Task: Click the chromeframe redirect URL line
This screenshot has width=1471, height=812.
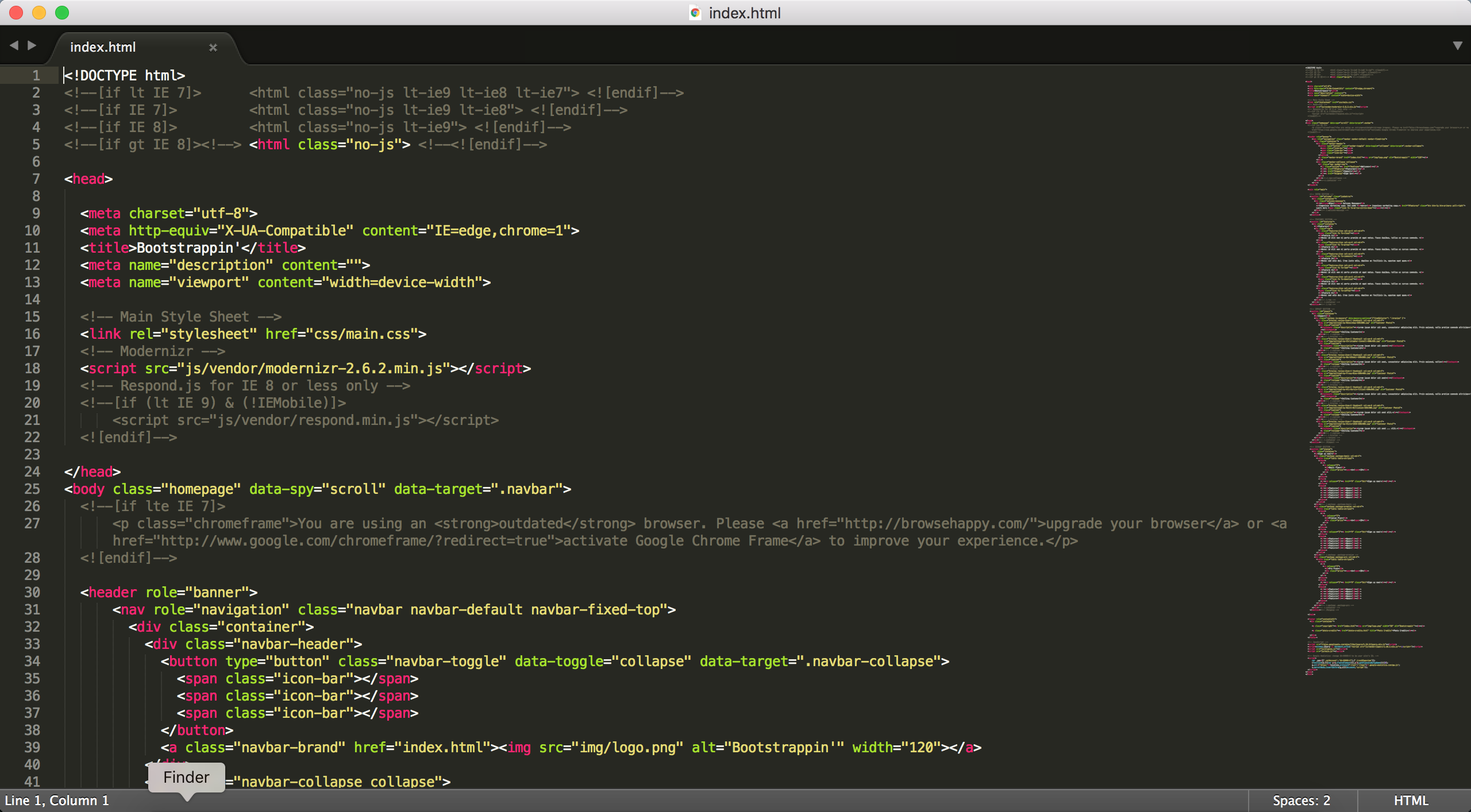Action: click(595, 540)
